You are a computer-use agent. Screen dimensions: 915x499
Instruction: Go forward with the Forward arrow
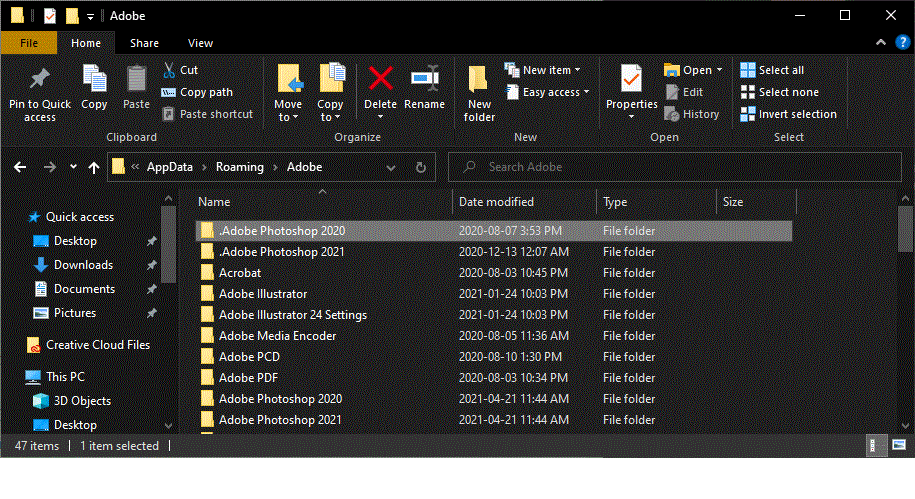(x=50, y=168)
